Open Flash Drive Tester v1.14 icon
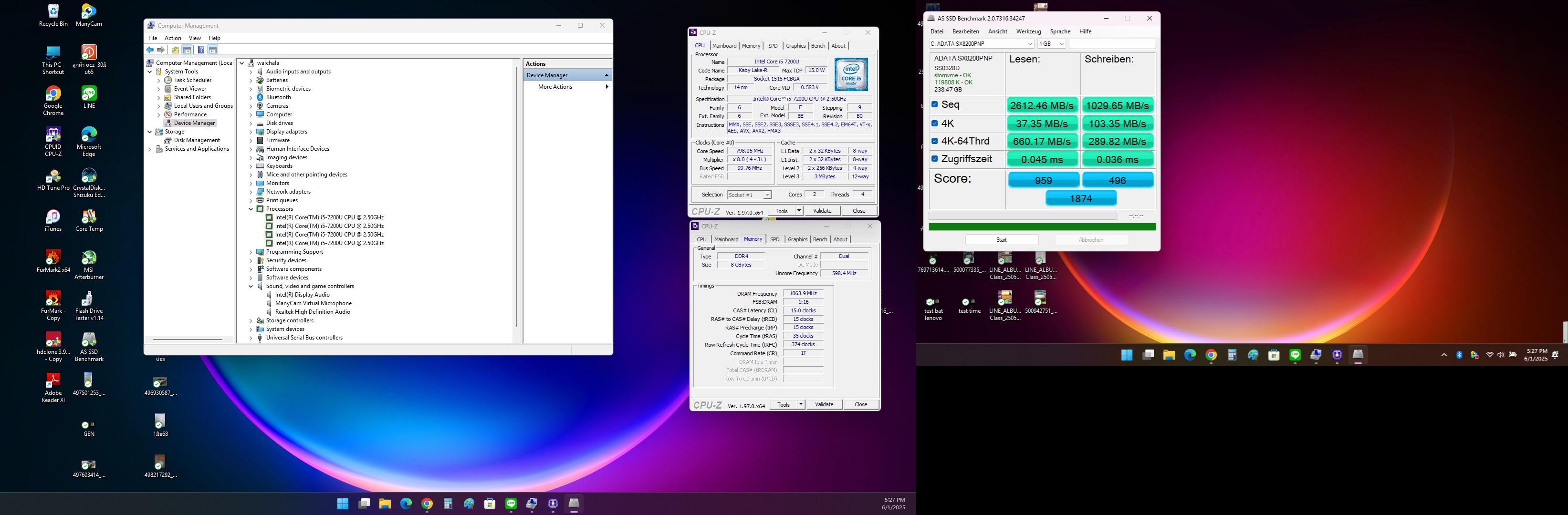Viewport: 1568px width, 515px height. (x=89, y=306)
